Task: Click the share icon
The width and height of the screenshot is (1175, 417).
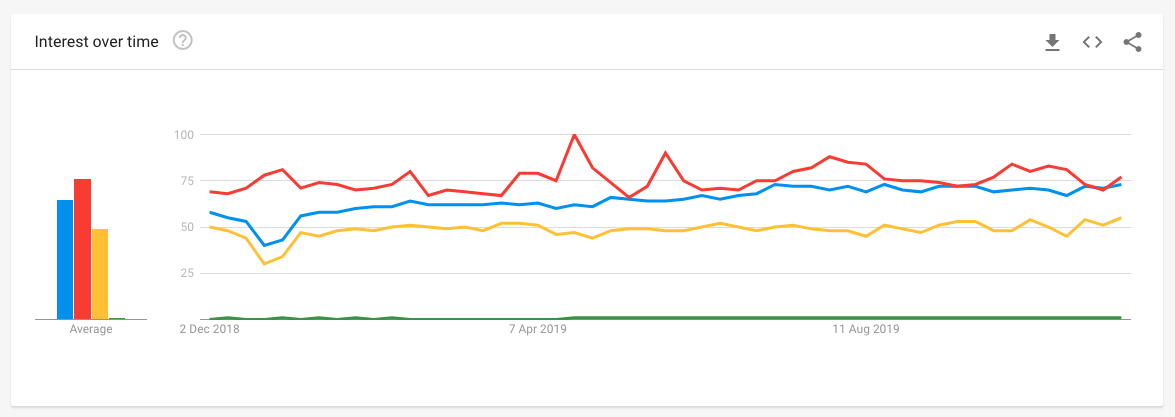Action: click(x=1132, y=42)
